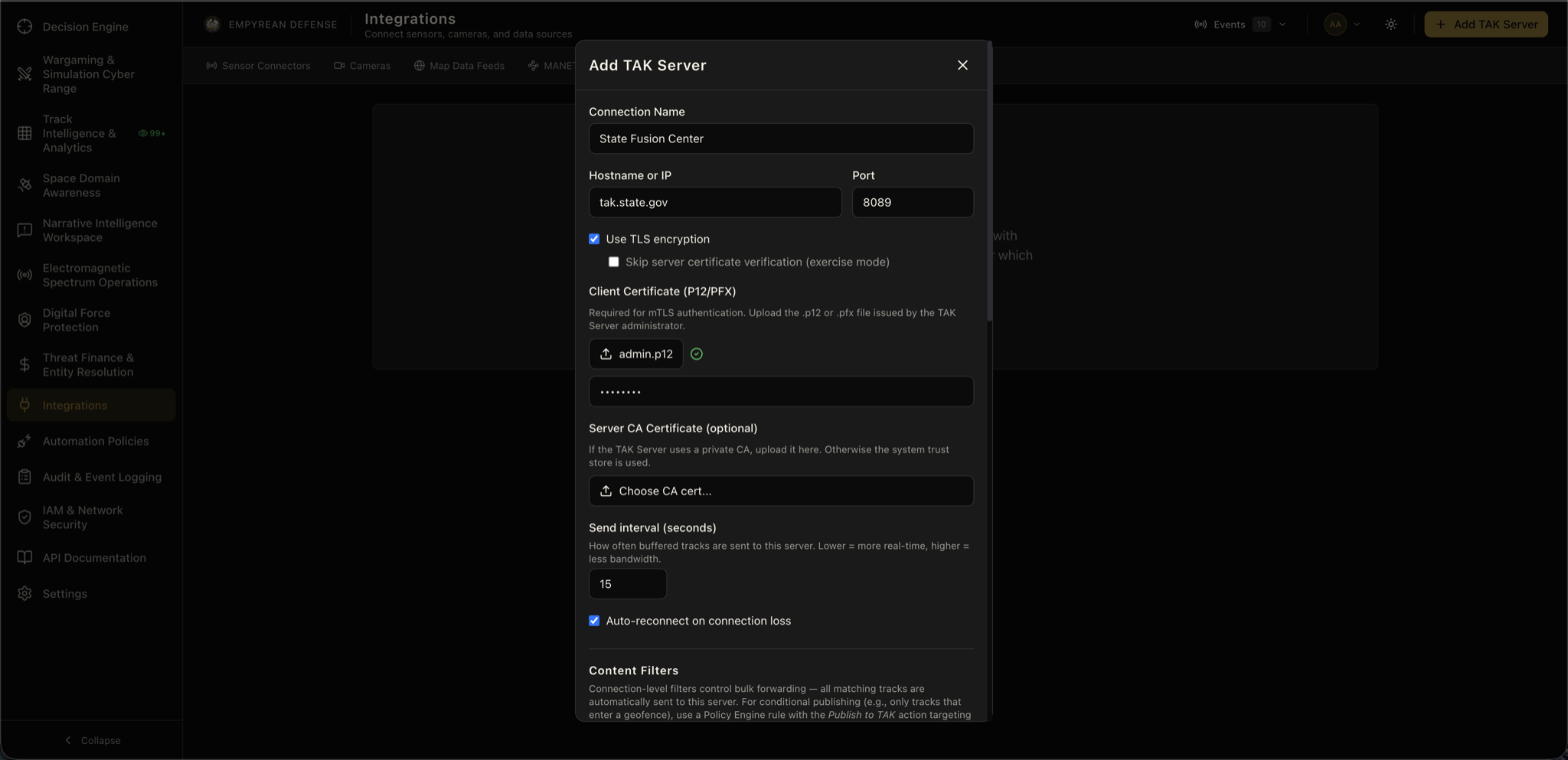This screenshot has height=760, width=1568.
Task: Click the certificate password field
Action: [781, 392]
